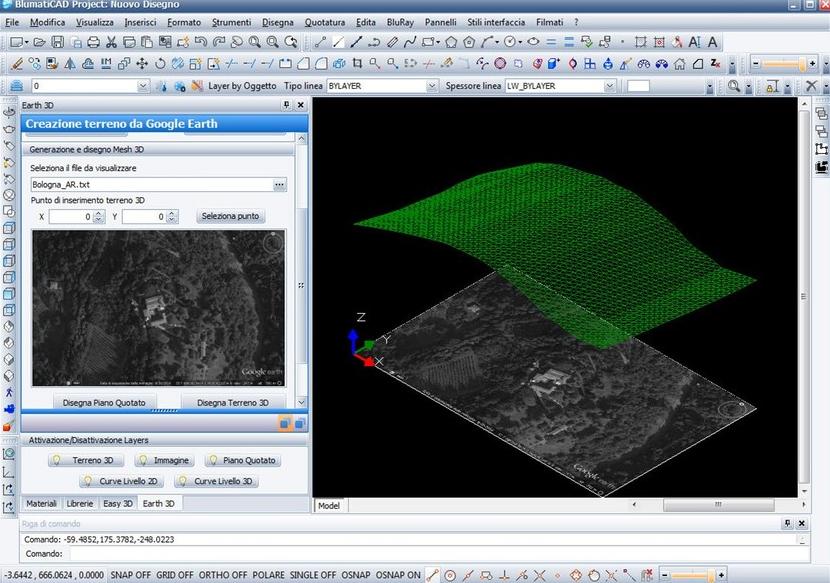Switch to the Easy 3D tab
The width and height of the screenshot is (830, 583).
(x=117, y=503)
